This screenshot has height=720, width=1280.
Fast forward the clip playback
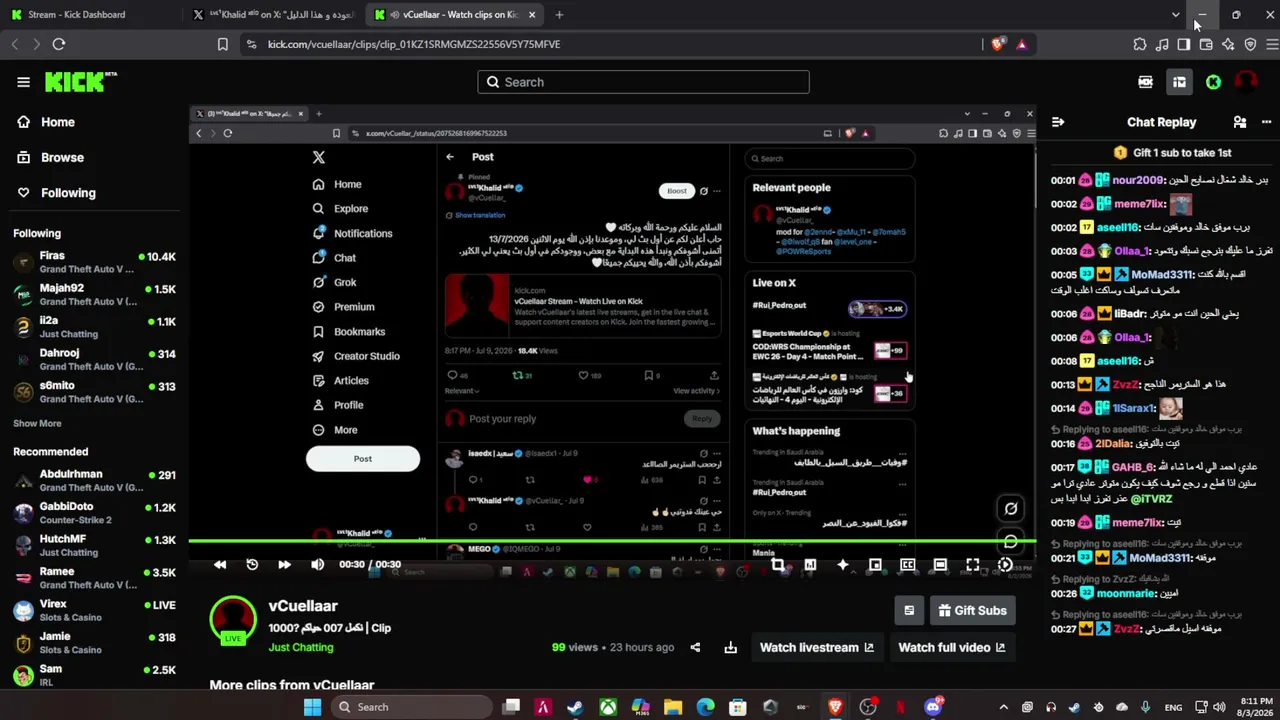click(x=284, y=564)
